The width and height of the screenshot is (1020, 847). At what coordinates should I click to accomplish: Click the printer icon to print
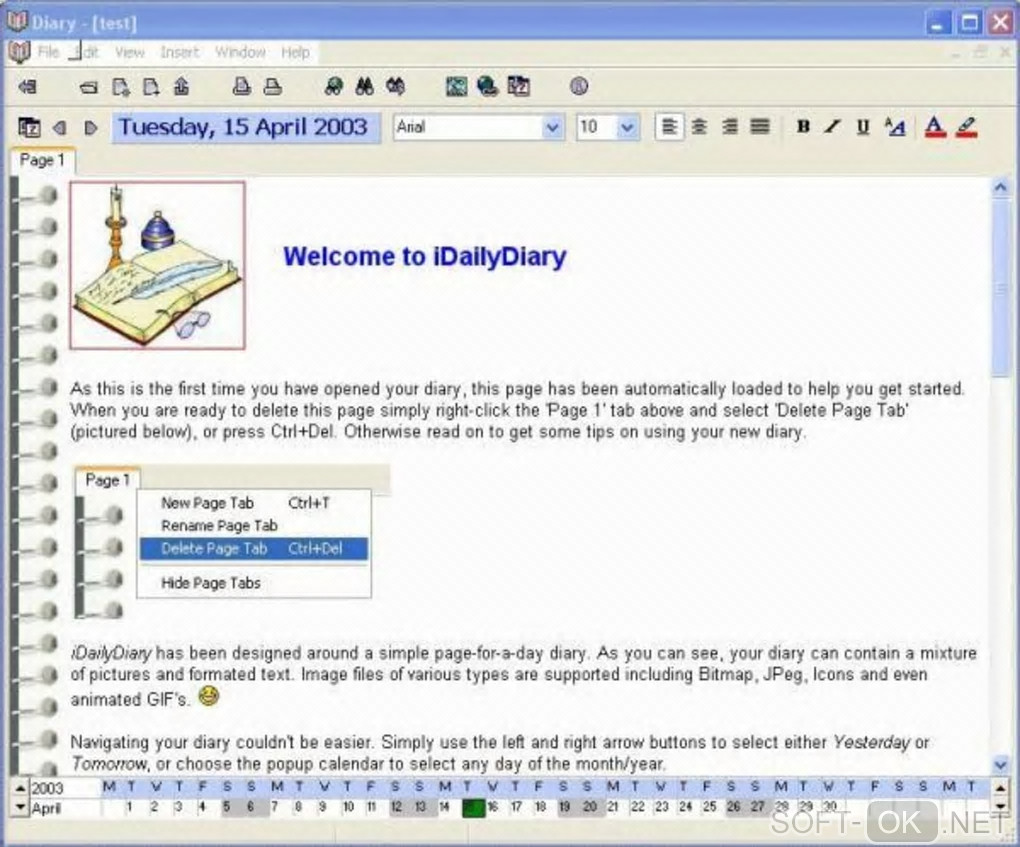point(273,87)
